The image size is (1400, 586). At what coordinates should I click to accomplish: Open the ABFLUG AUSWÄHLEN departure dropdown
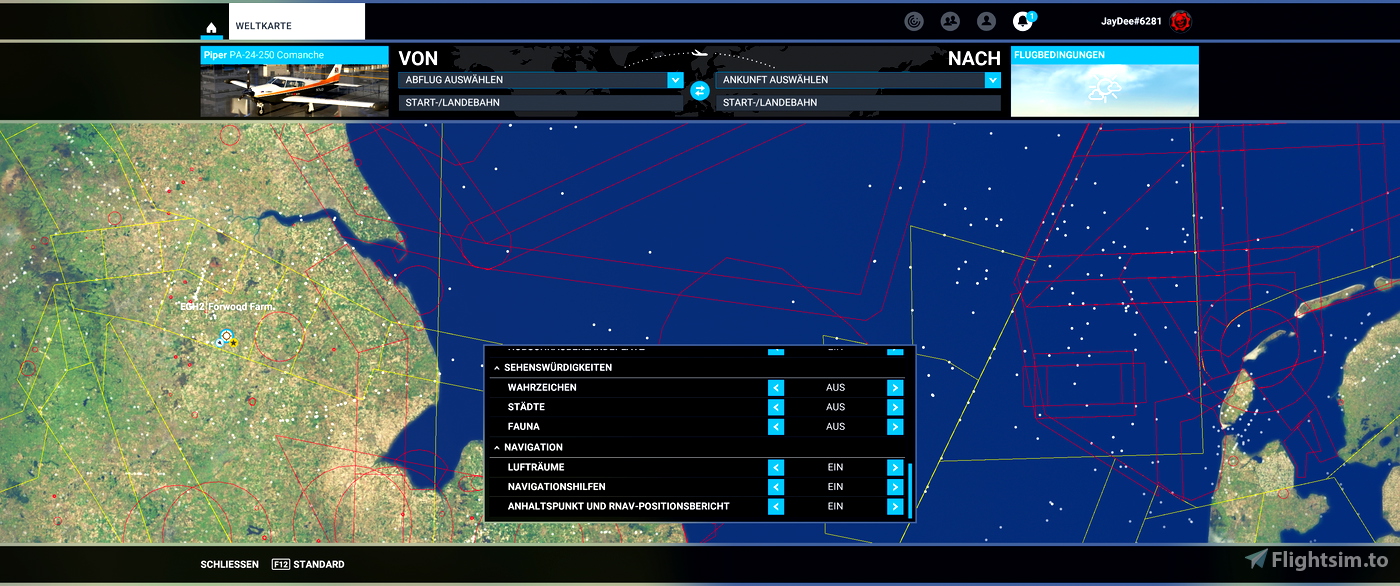[x=540, y=80]
